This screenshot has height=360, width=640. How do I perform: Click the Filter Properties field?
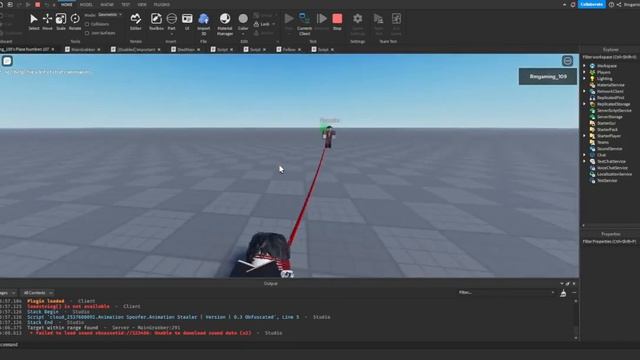610,242
